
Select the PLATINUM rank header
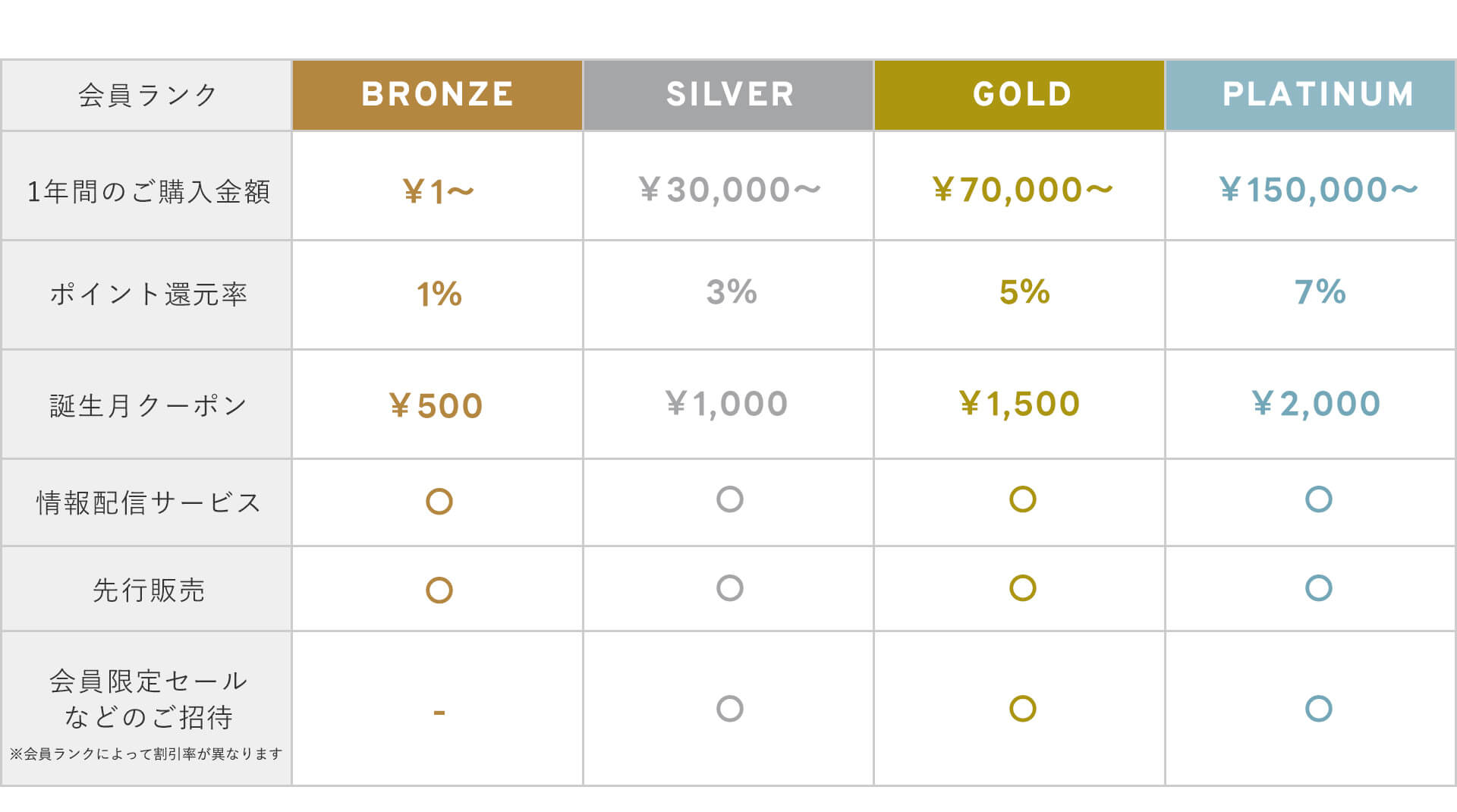click(x=1317, y=95)
